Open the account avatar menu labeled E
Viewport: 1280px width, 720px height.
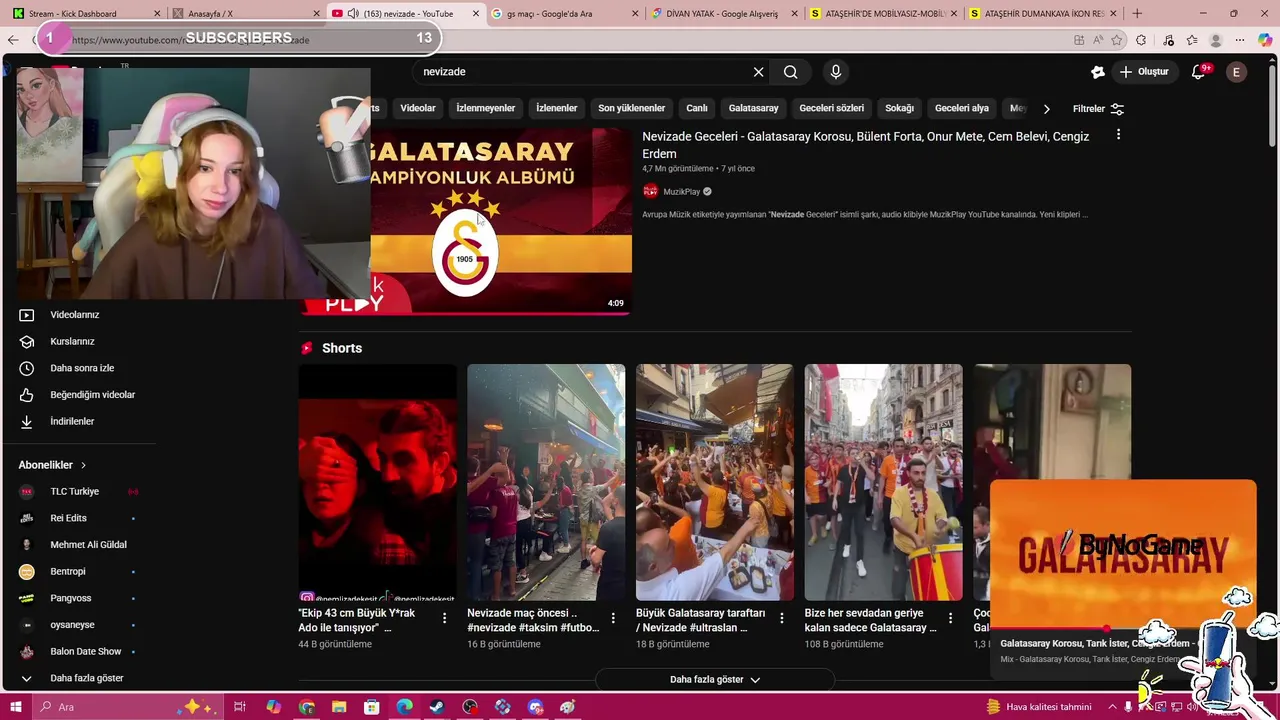1237,72
